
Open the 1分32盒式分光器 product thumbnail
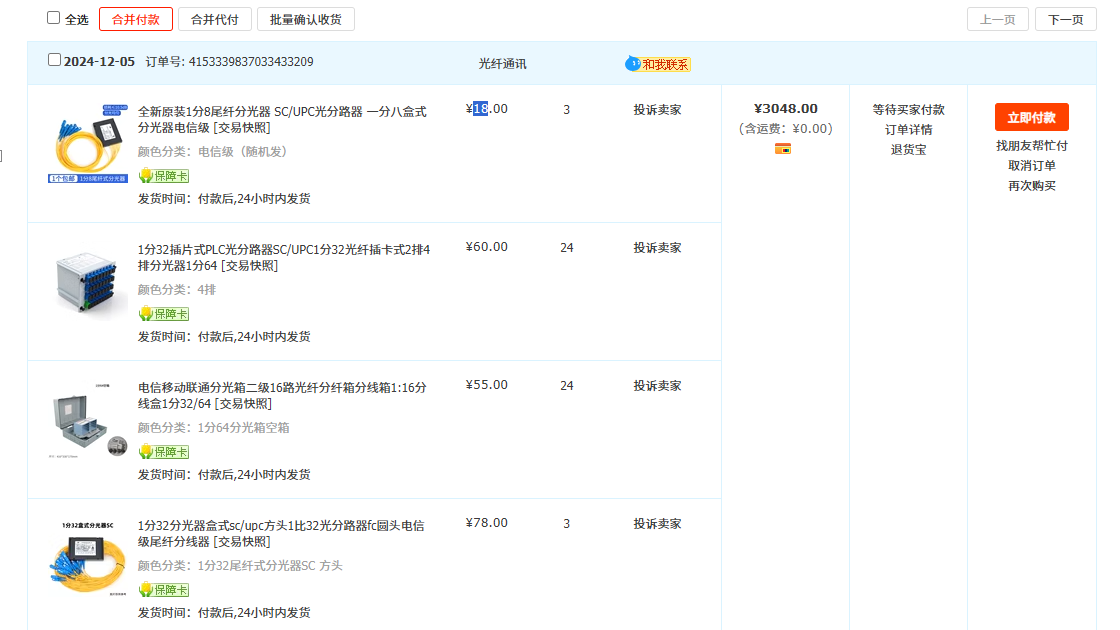88,559
